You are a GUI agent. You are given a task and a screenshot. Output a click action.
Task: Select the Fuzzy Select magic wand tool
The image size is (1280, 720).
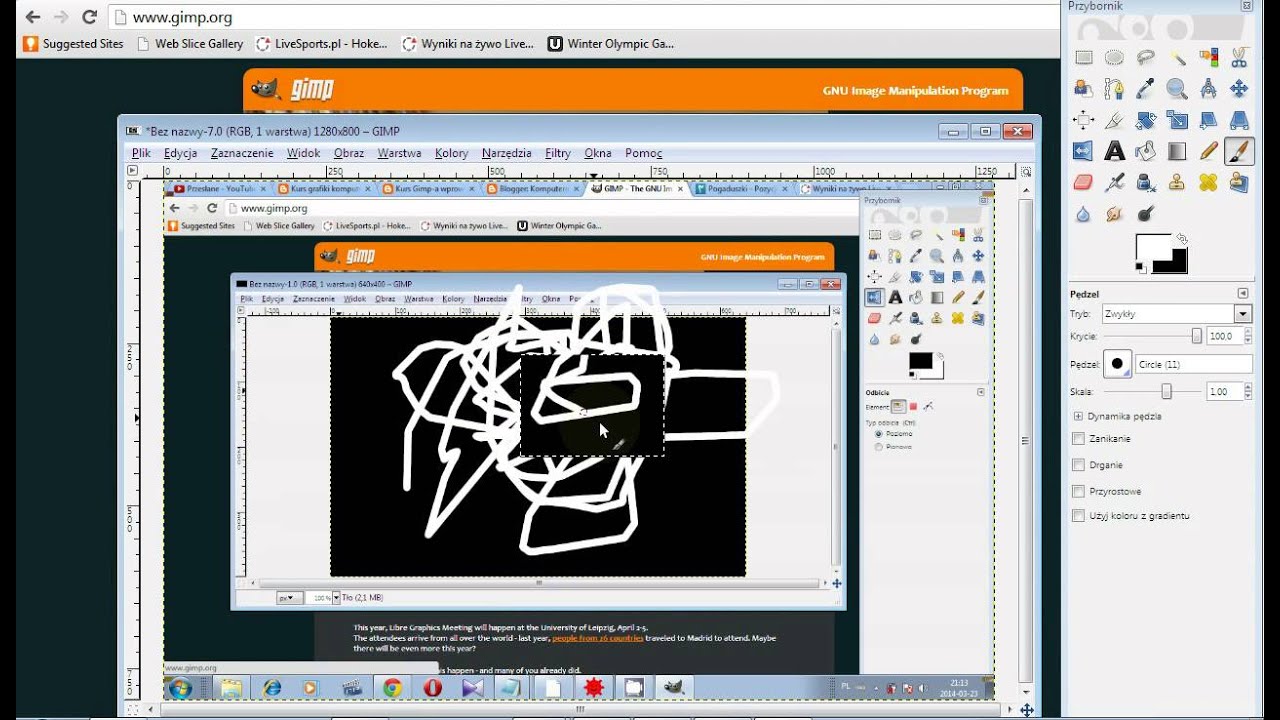pos(1177,58)
